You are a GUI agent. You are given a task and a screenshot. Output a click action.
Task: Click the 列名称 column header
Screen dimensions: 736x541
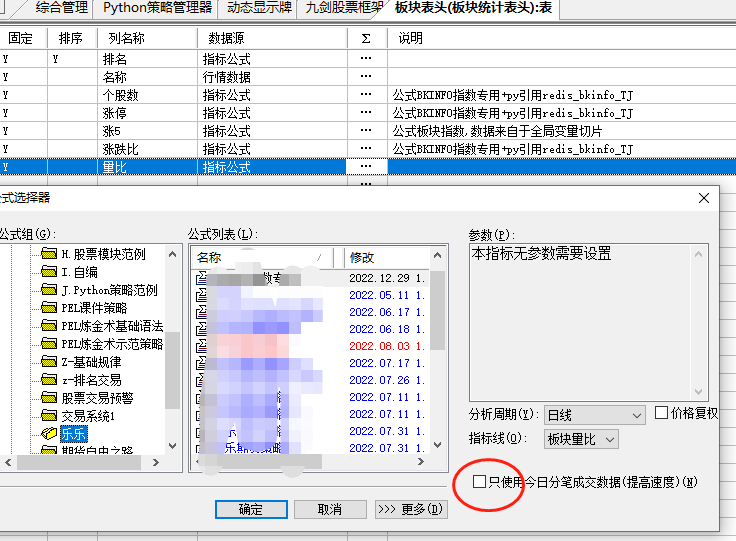[147, 38]
